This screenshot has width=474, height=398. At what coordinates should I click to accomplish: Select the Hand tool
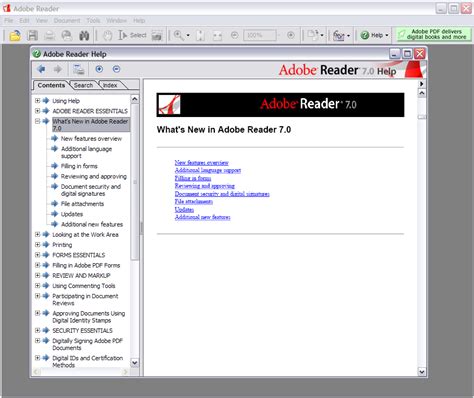click(x=107, y=35)
